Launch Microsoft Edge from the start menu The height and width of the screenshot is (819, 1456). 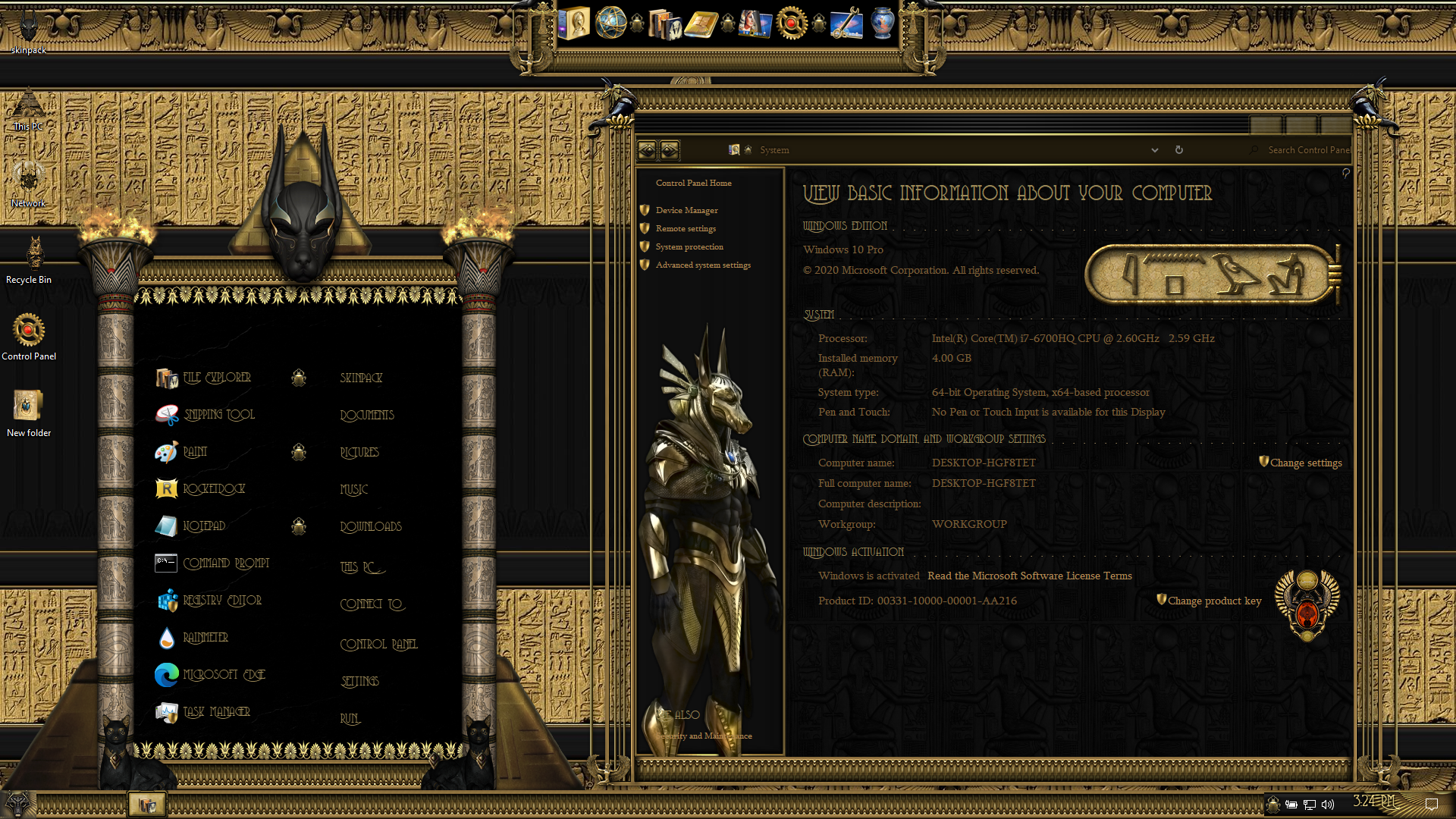coord(224,675)
